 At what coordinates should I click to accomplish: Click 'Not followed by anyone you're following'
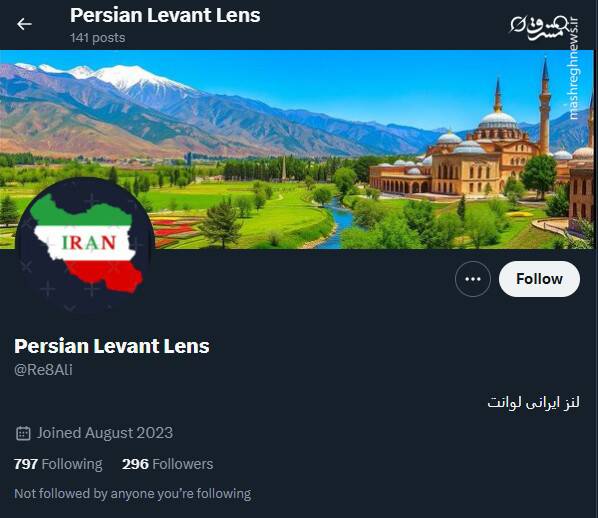(x=133, y=494)
